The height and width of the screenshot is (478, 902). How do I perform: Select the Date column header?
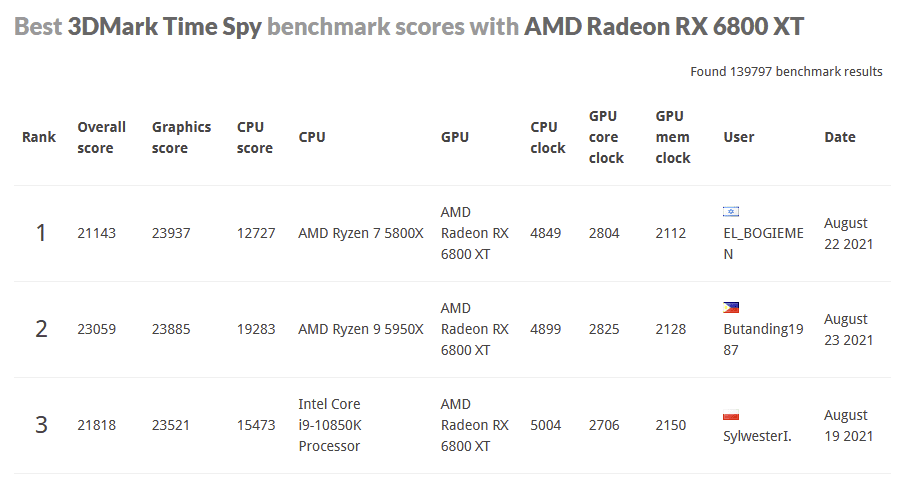click(x=840, y=137)
